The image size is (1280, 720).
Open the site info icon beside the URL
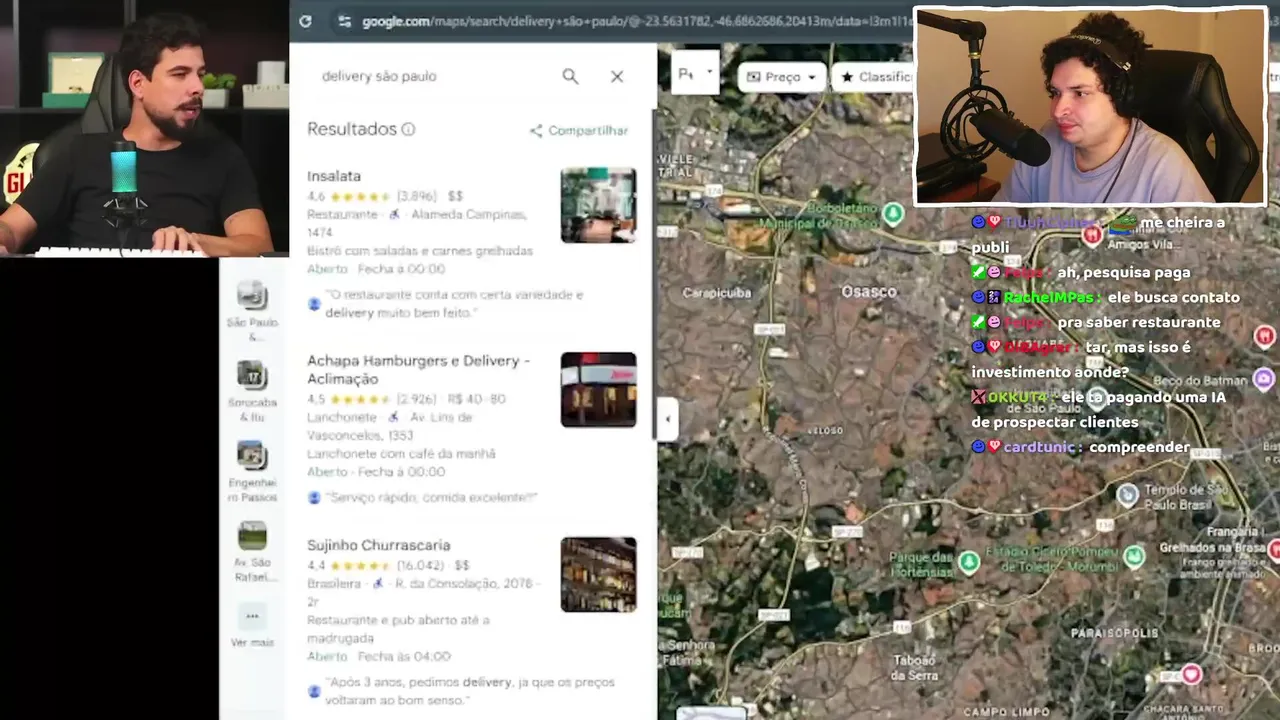pyautogui.click(x=343, y=21)
